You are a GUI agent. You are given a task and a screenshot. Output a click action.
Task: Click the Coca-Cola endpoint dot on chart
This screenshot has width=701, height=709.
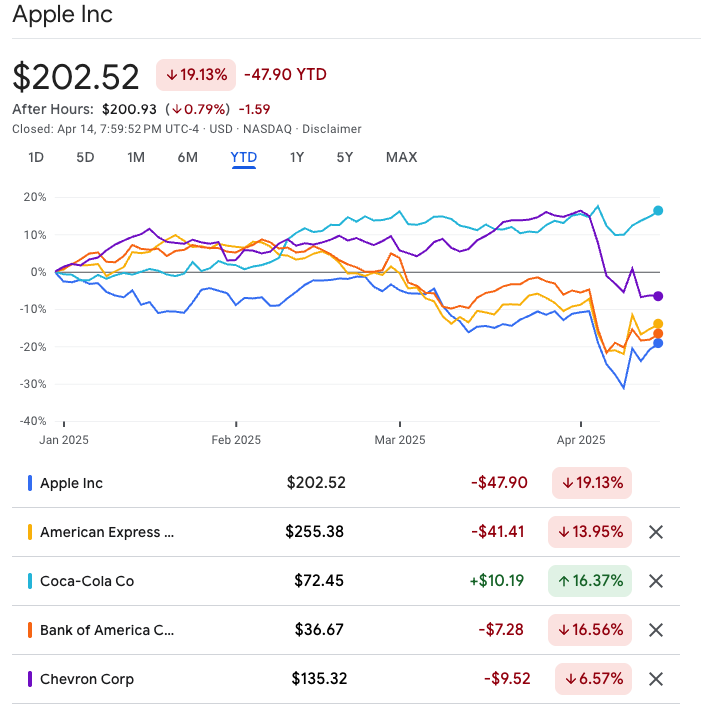pos(658,211)
